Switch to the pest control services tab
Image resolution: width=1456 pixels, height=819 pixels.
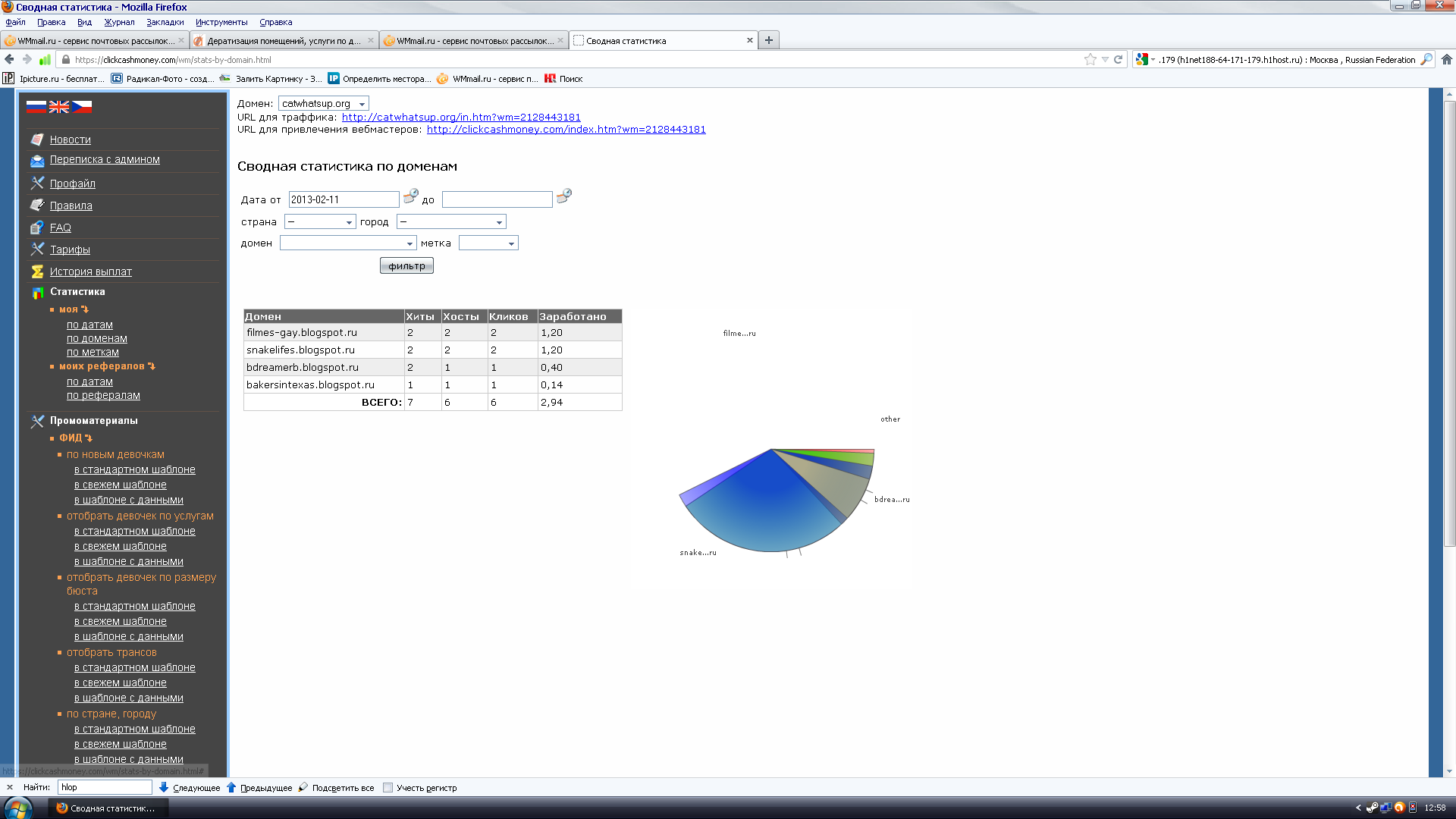[283, 40]
